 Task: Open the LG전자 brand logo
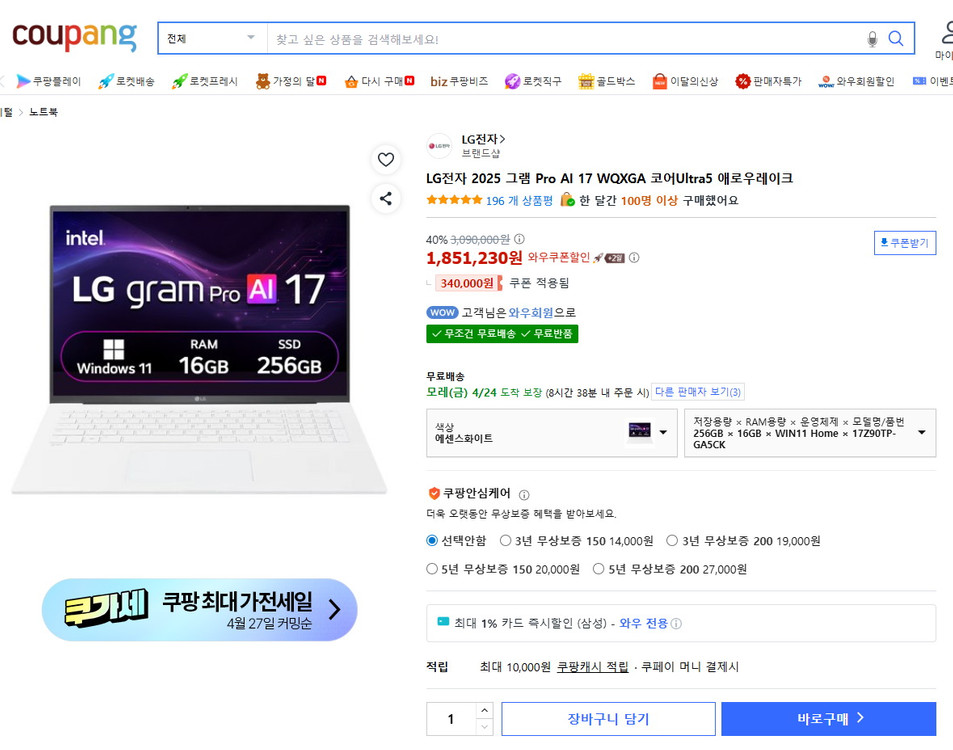439,146
